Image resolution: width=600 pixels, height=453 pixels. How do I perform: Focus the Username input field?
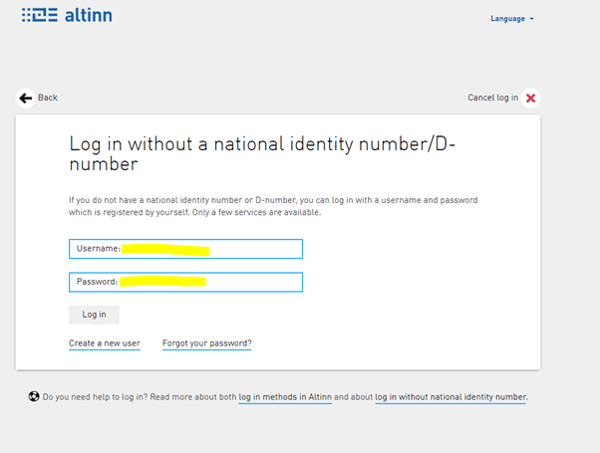point(250,248)
